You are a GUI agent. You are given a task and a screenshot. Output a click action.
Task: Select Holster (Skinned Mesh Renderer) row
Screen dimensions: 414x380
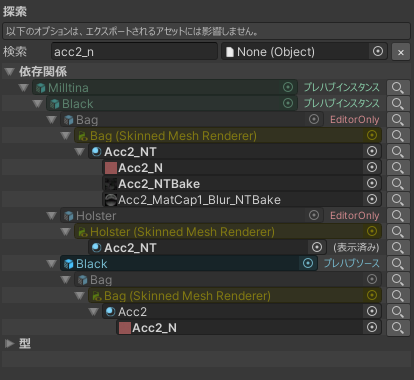[228, 232]
